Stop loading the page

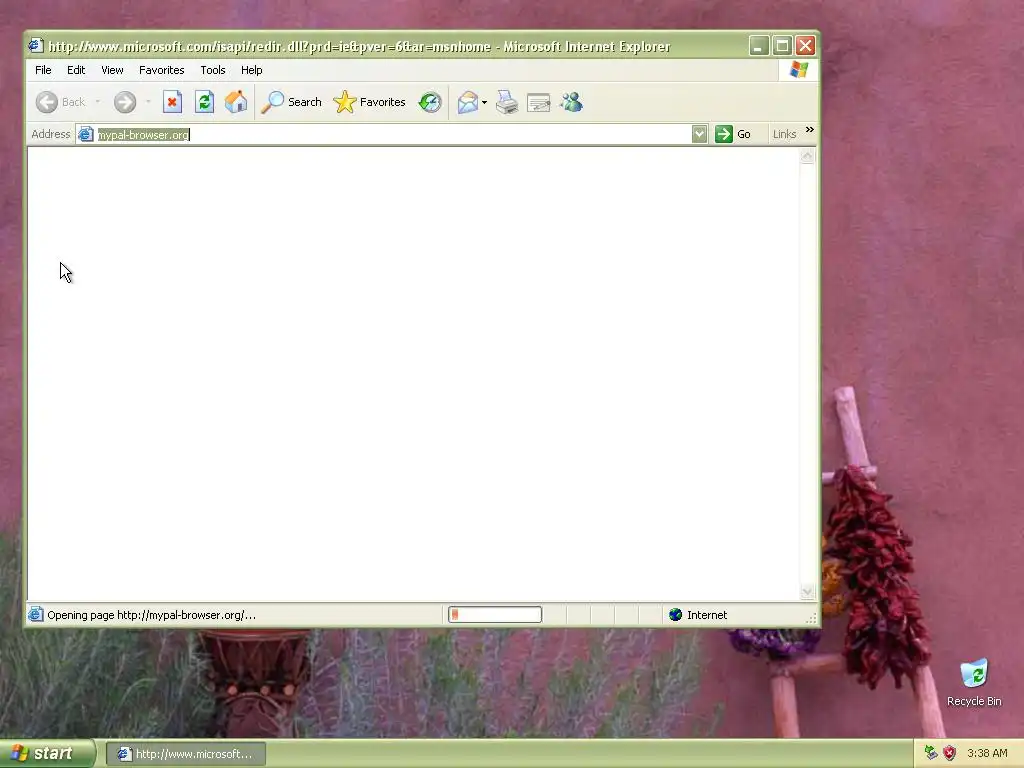[x=172, y=102]
